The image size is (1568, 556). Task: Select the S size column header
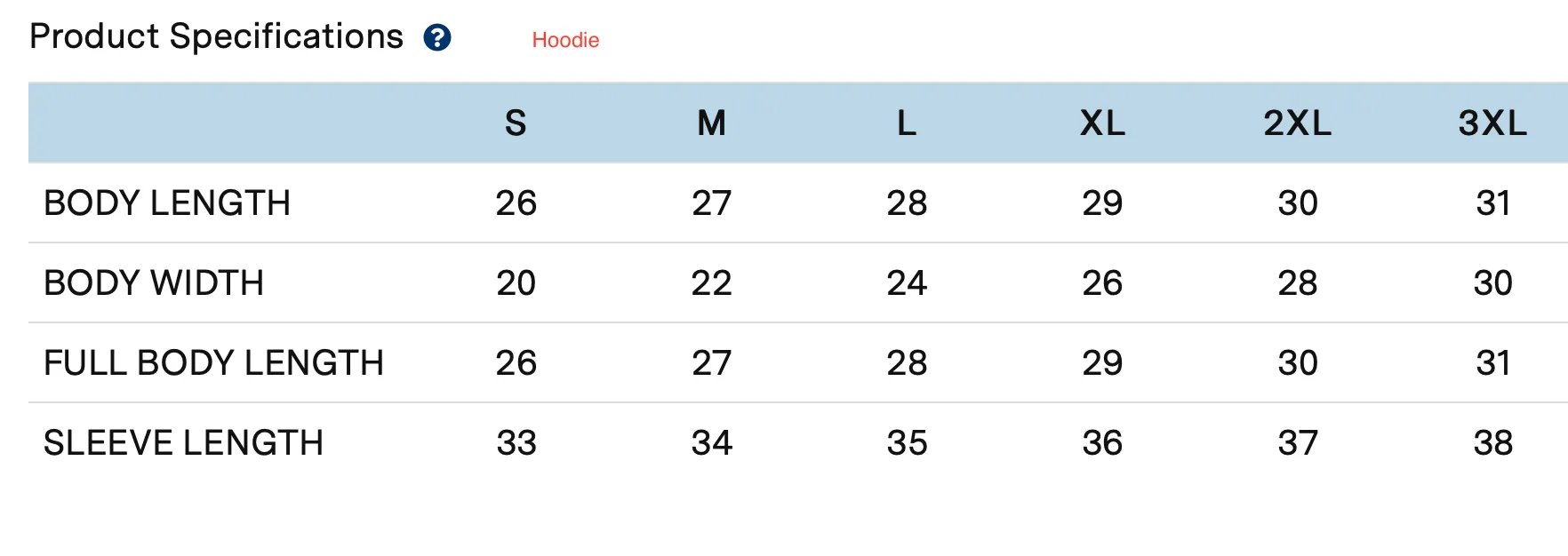516,123
